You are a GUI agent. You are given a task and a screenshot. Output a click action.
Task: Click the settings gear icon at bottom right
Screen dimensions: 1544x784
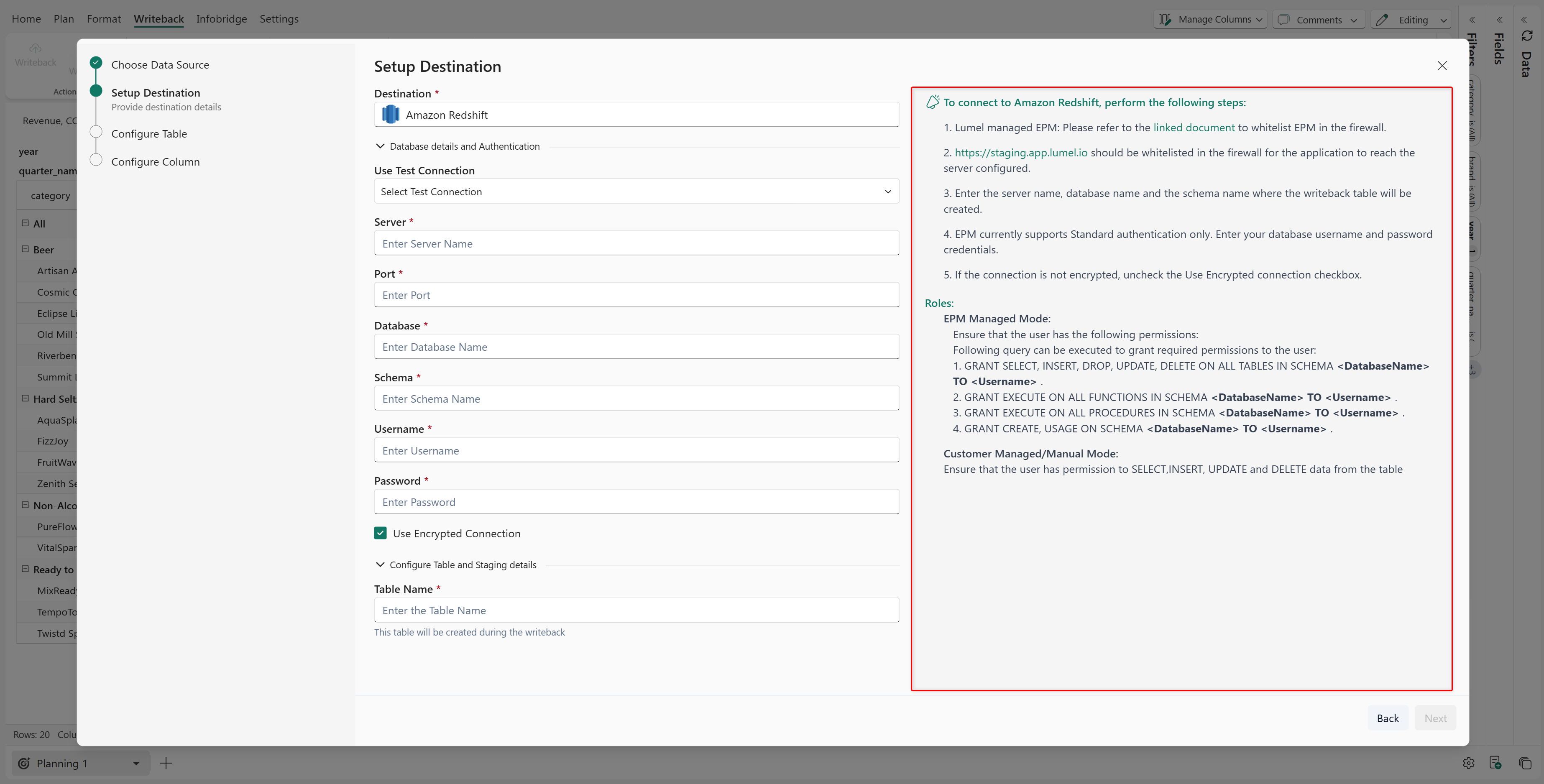(x=1468, y=763)
